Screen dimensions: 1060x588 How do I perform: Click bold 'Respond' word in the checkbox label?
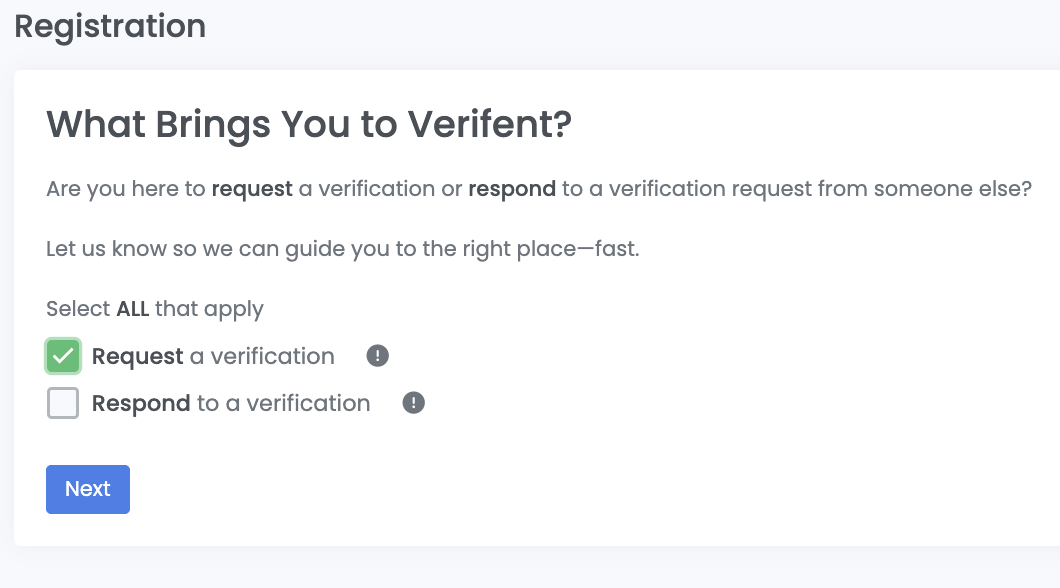(141, 403)
